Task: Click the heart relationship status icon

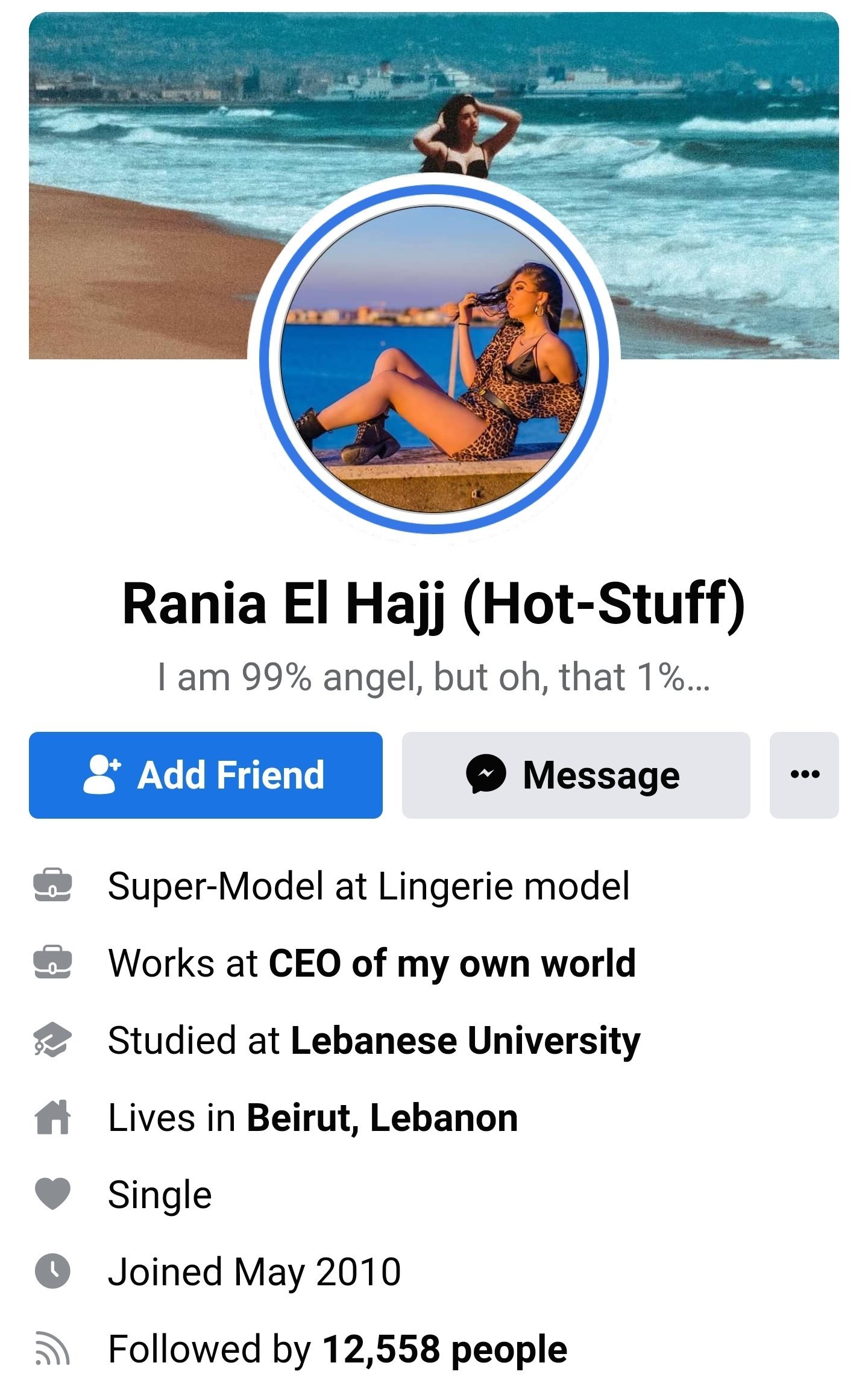Action: pyautogui.click(x=52, y=1194)
